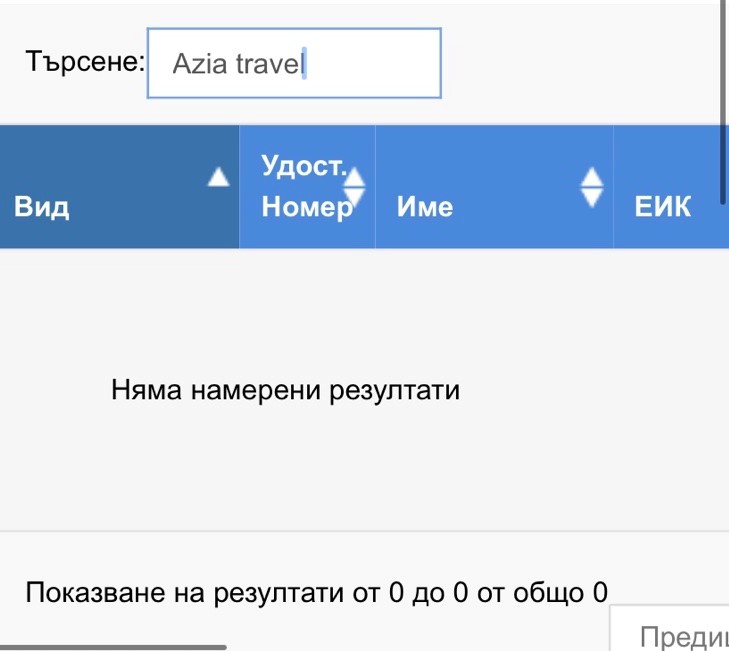Viewport: 729px width, 651px height.
Task: Select the ЕИК column header
Action: click(x=663, y=207)
